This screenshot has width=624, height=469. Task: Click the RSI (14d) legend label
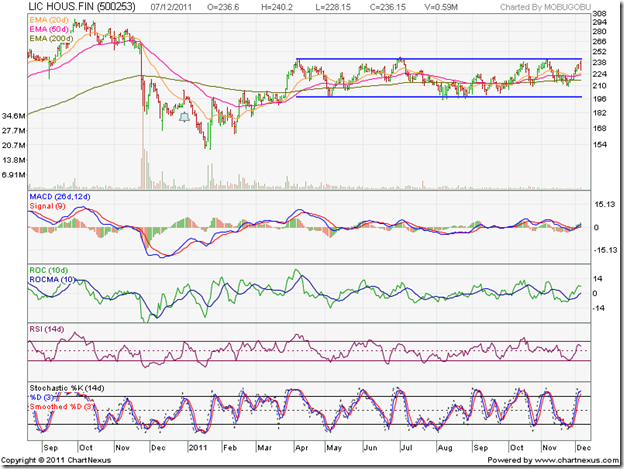47,329
